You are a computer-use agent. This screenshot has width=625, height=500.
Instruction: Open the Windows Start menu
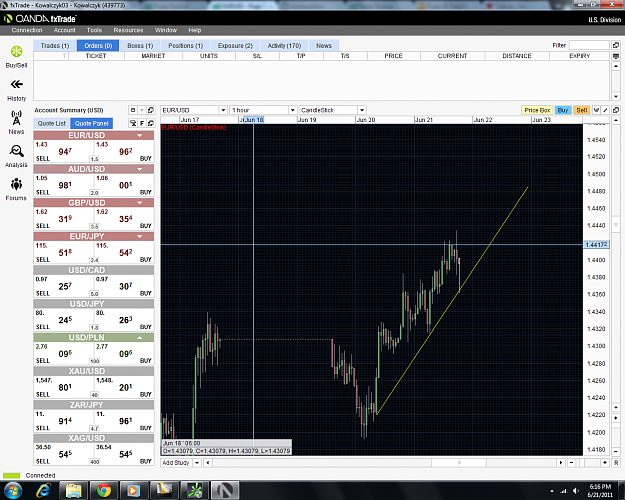point(13,490)
